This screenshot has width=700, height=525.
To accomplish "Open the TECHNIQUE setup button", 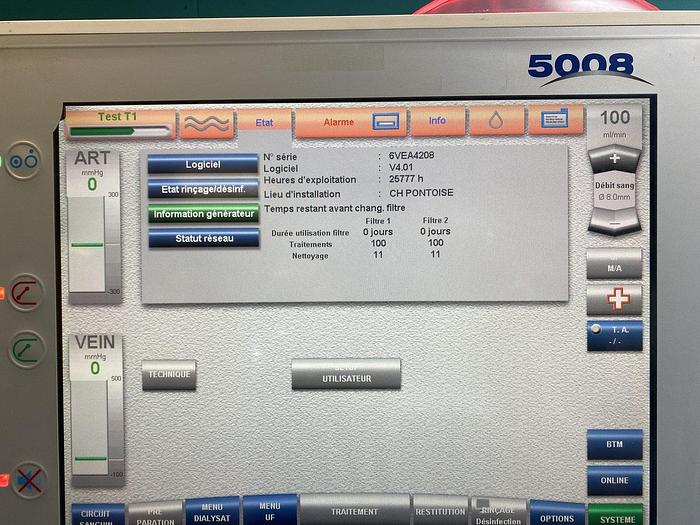I will tap(169, 375).
